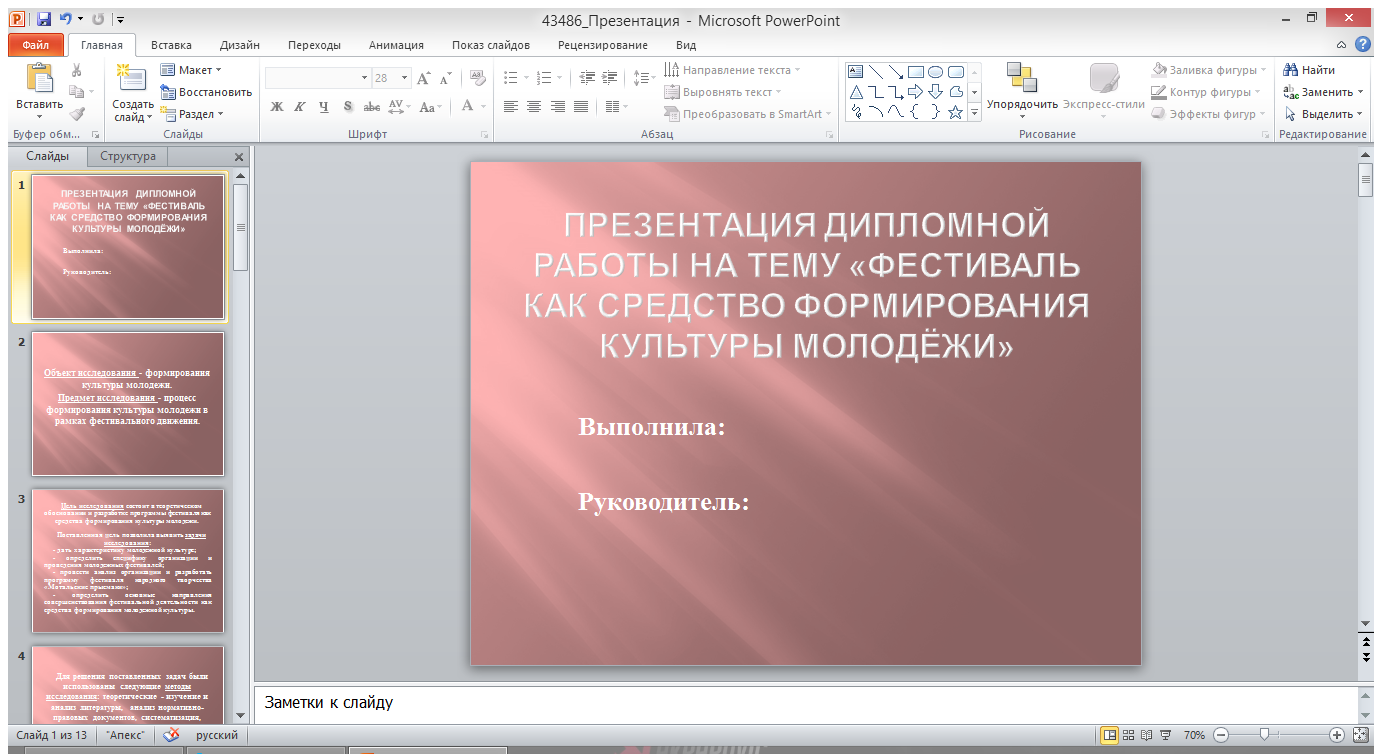The width and height of the screenshot is (1382, 754).
Task: Click the zoom in plus button
Action: [1337, 735]
